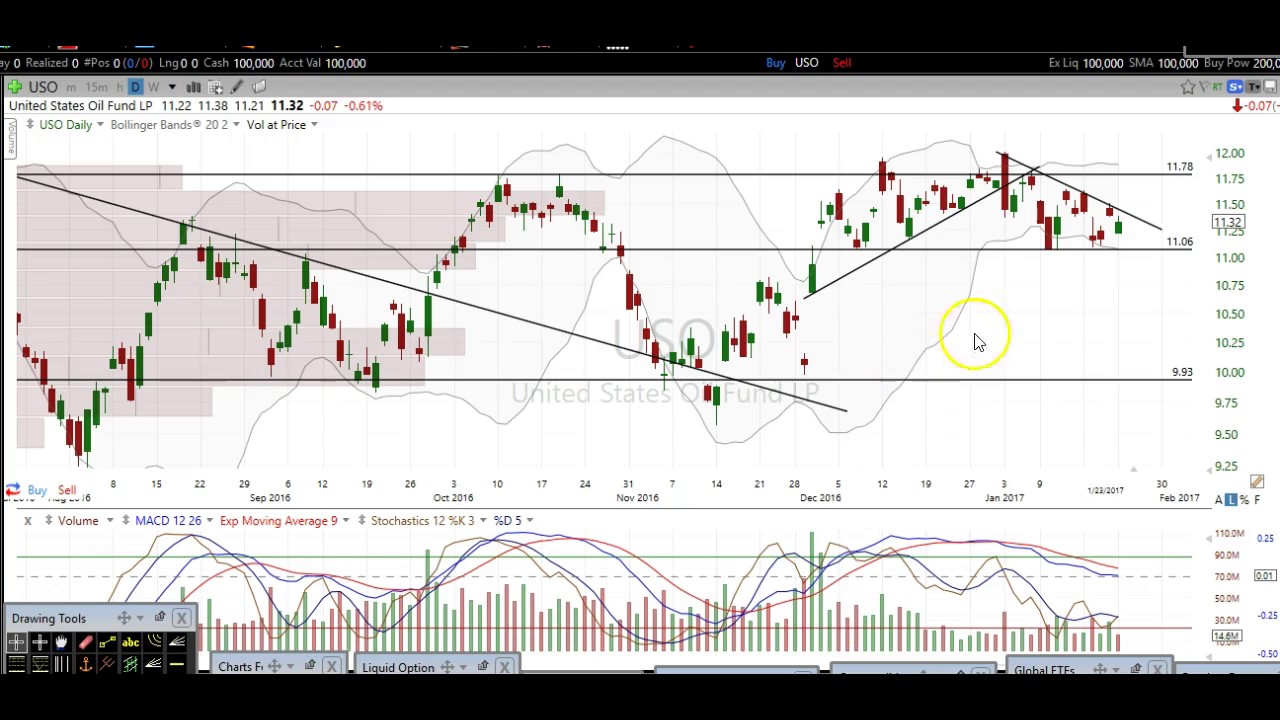1280x720 pixels.
Task: Open the Global ETFs panel tab
Action: (x=1043, y=669)
